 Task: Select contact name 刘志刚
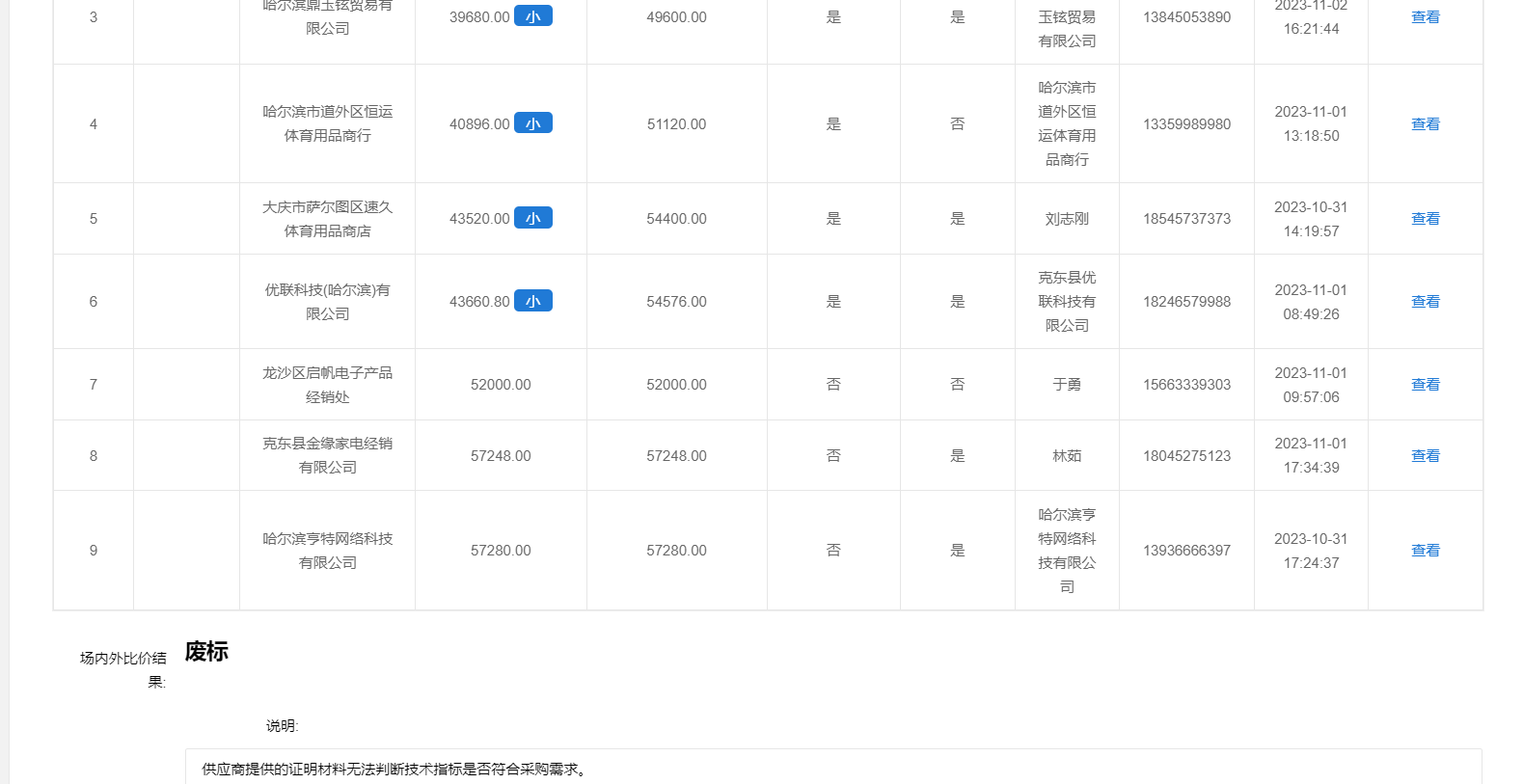click(1067, 219)
